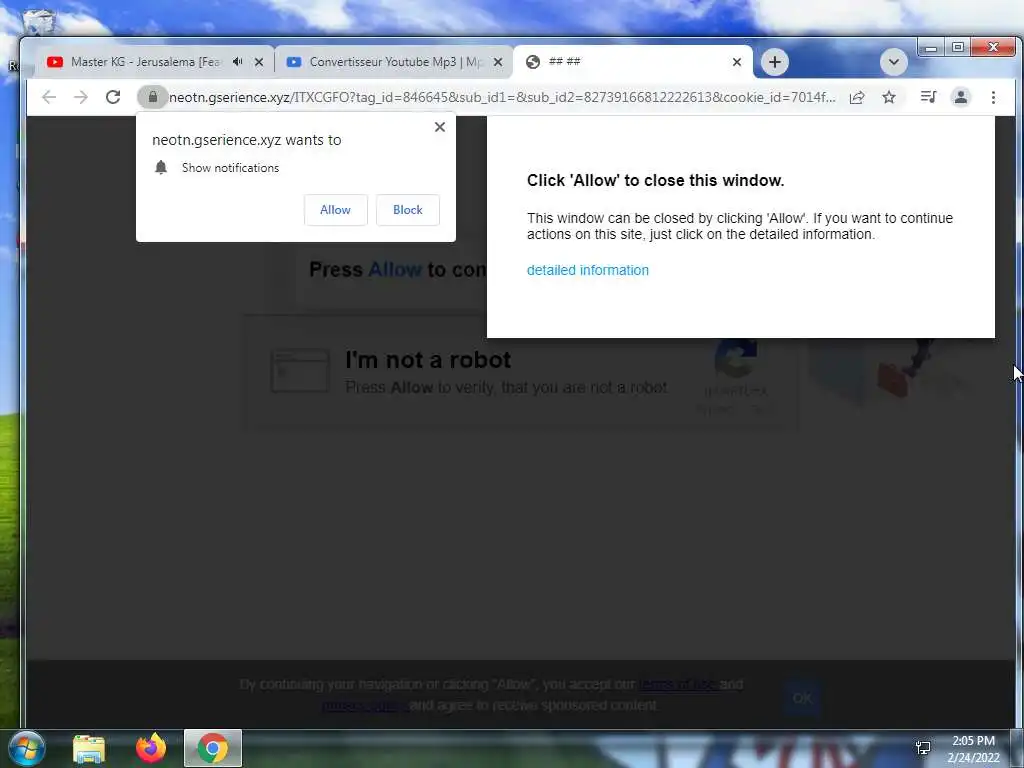Open the Recycle Bin on desktop
This screenshot has width=1024, height=768.
(40, 20)
